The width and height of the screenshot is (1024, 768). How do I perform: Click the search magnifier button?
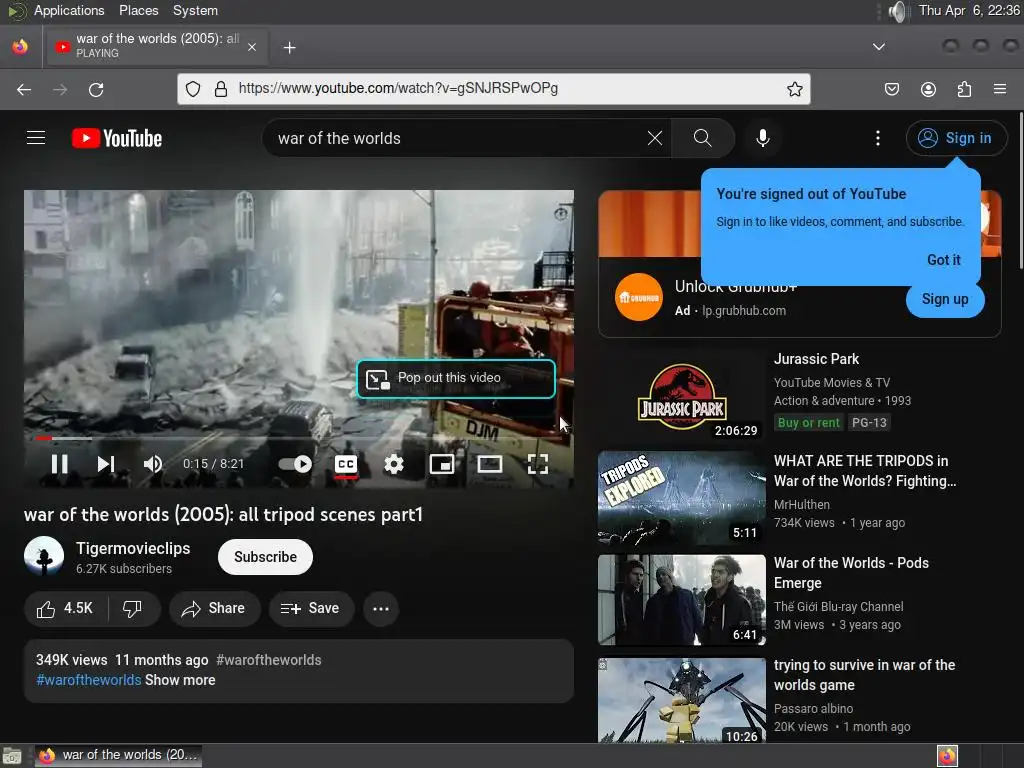coord(703,138)
